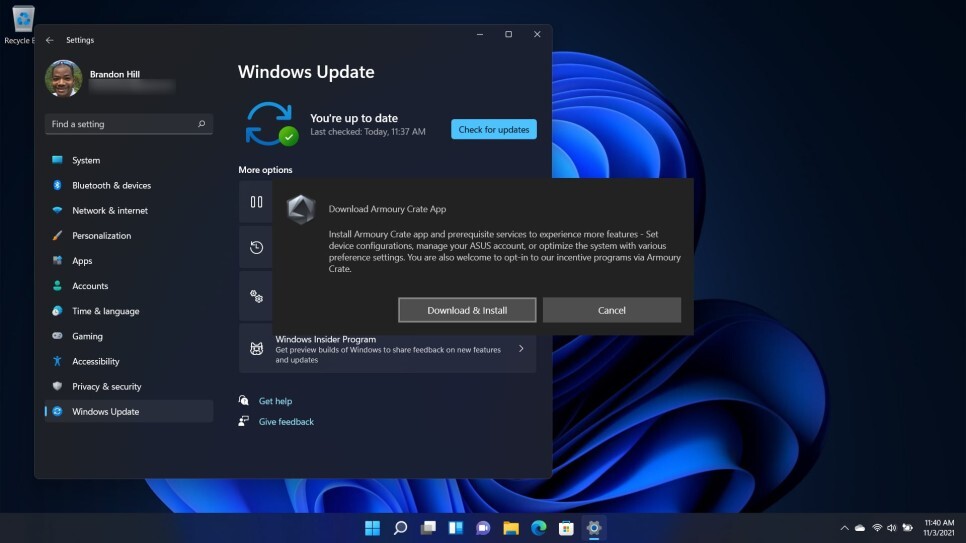Open Chat from the taskbar

coord(483,528)
